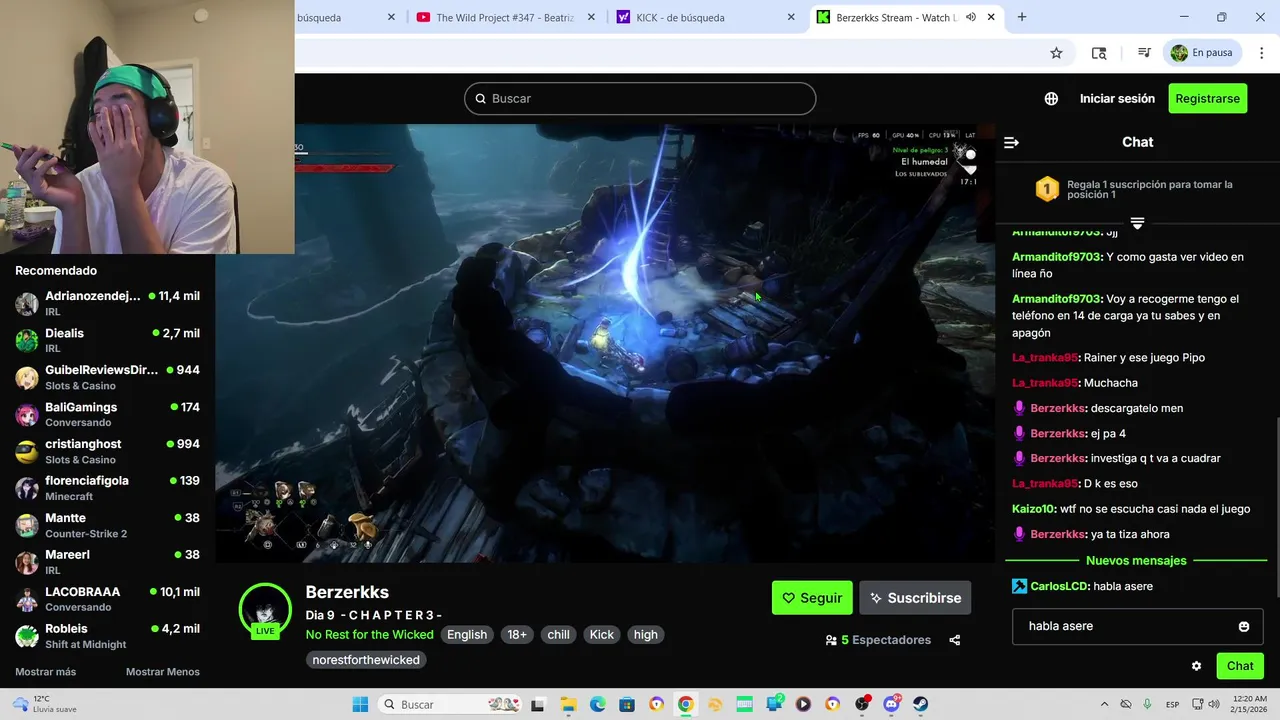Jump to Nuevos mensajes in chat
This screenshot has width=1280, height=720.
point(1136,561)
